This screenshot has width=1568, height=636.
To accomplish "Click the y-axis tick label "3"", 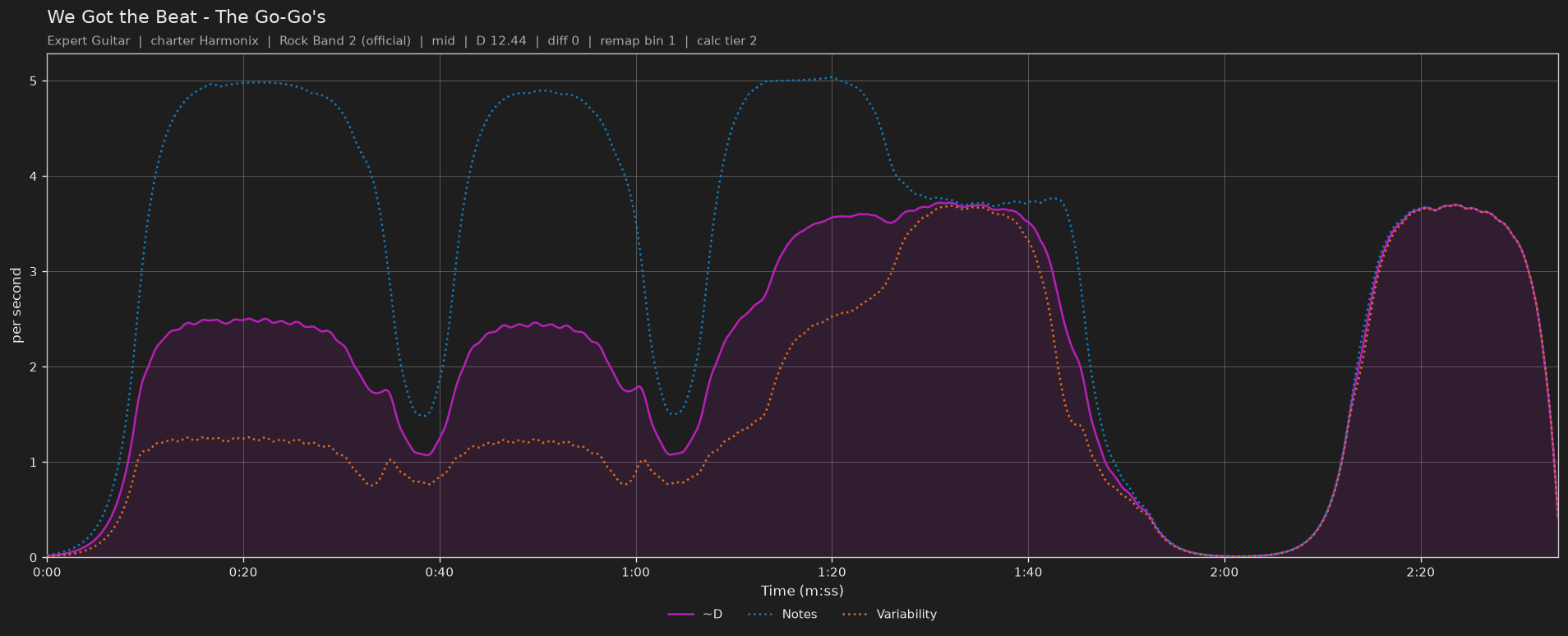I will point(34,272).
